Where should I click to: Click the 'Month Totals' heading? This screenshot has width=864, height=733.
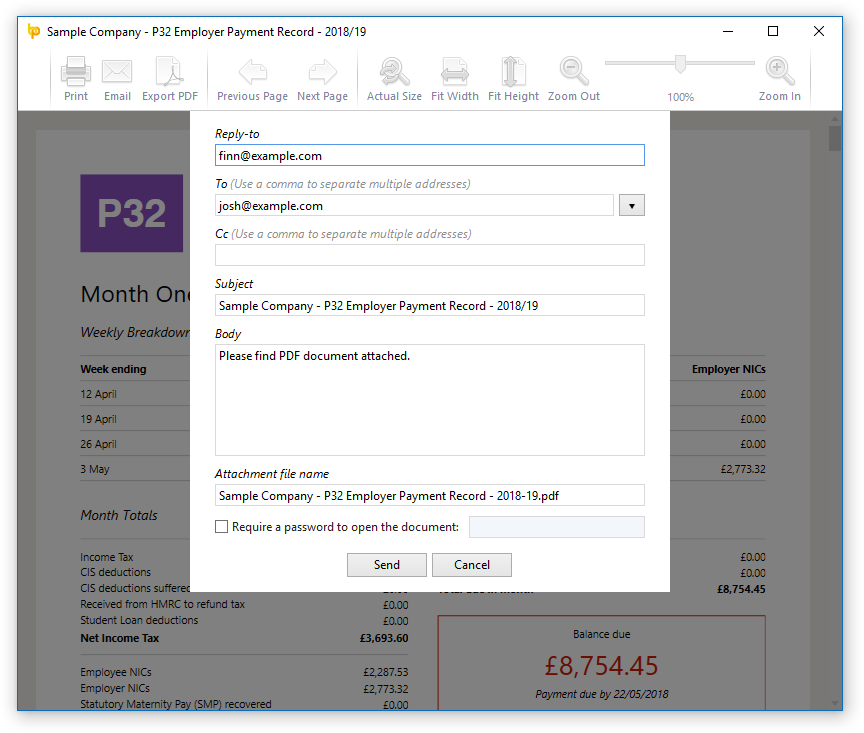click(119, 515)
